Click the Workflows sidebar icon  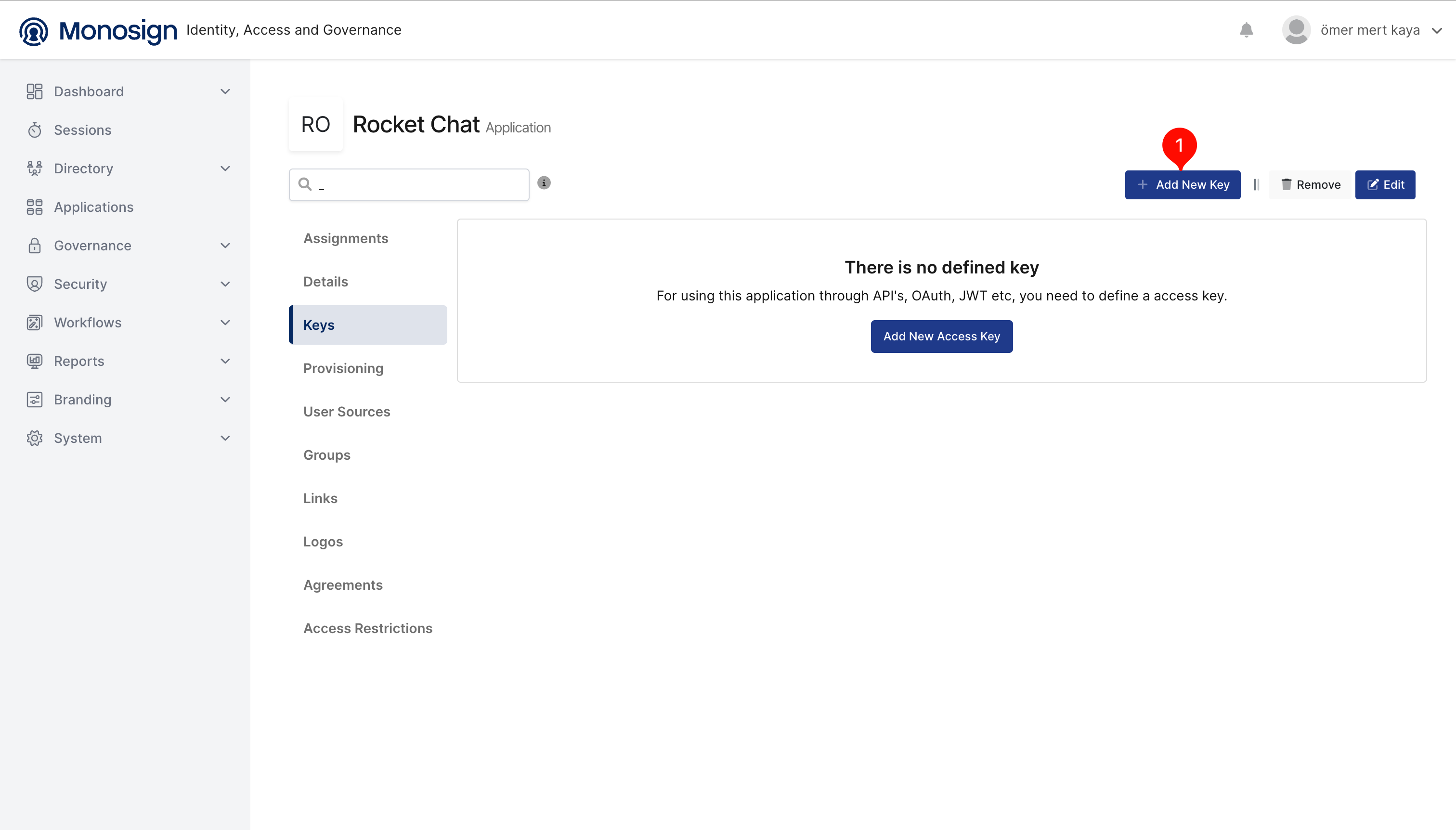tap(34, 323)
